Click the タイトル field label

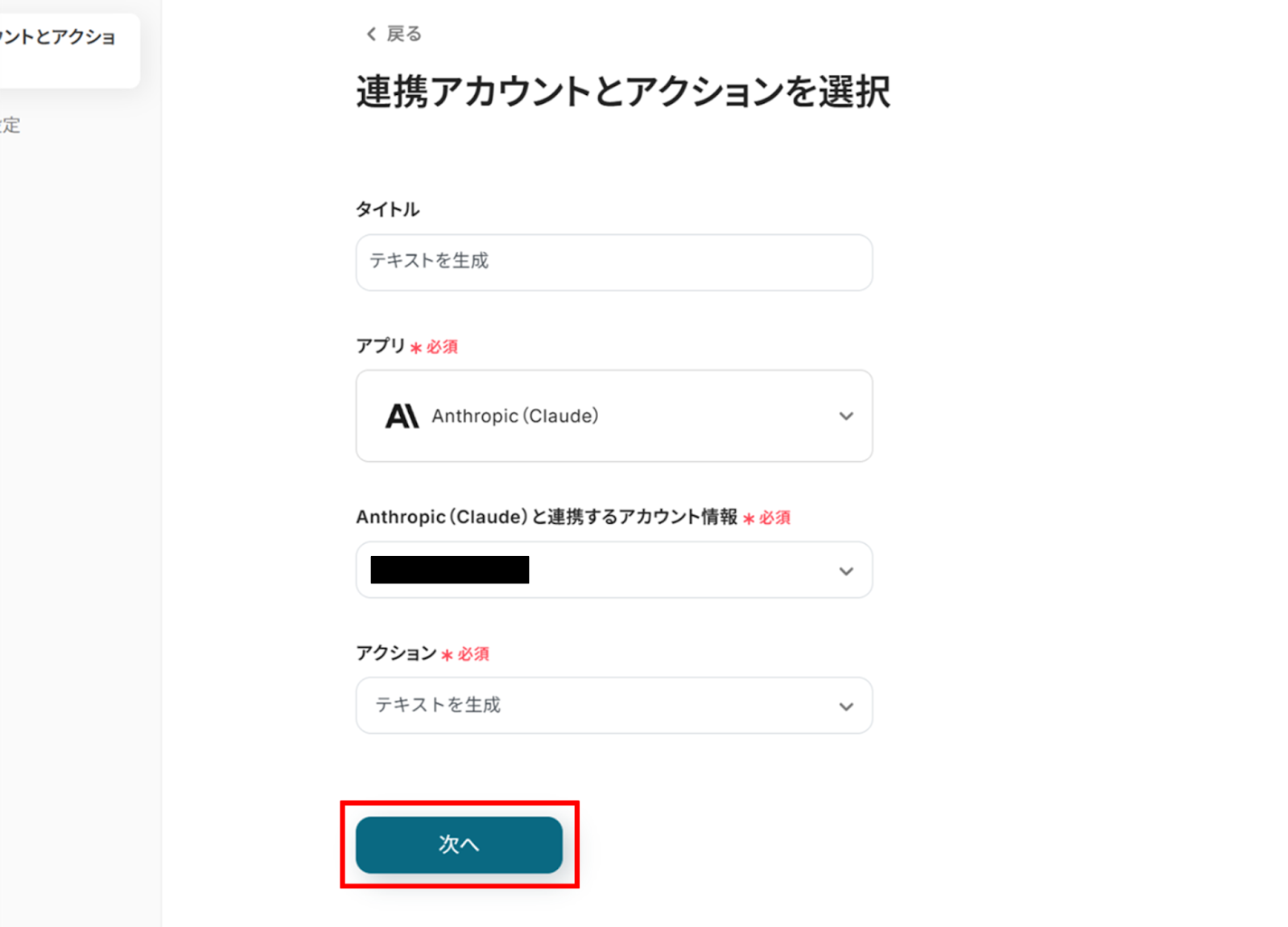pos(387,209)
